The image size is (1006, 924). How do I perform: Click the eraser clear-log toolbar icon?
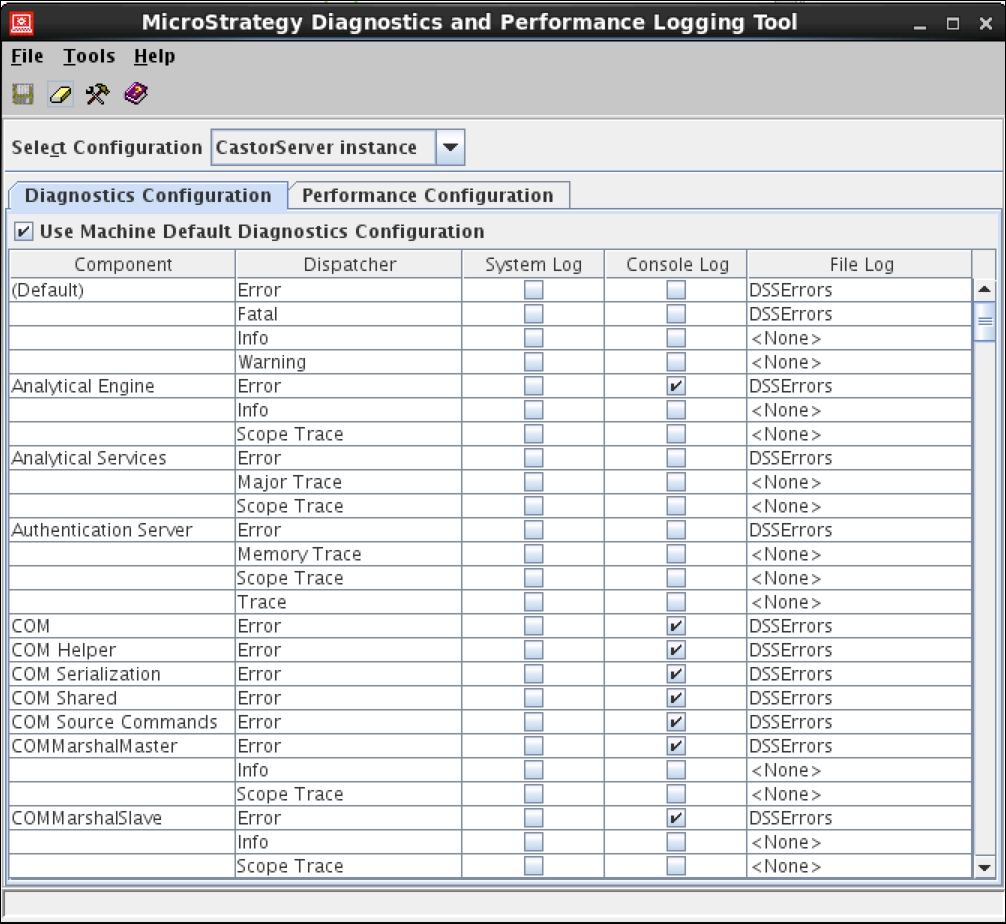coord(60,94)
